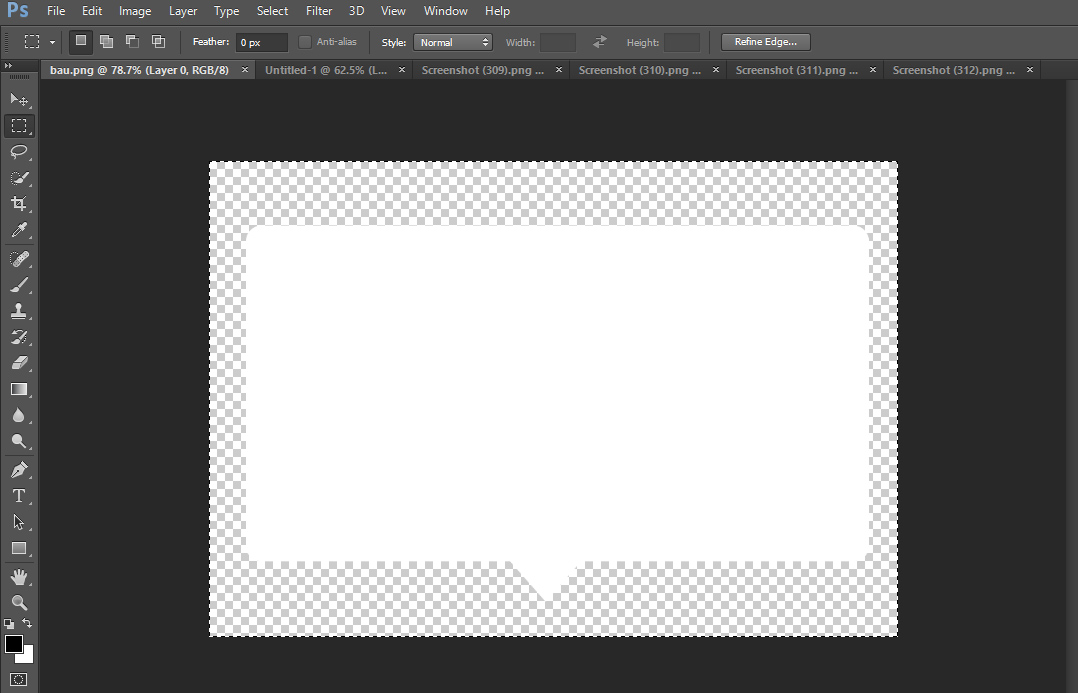The height and width of the screenshot is (693, 1078).
Task: Close the Screenshot (312).png tab
Action: click(x=1030, y=70)
